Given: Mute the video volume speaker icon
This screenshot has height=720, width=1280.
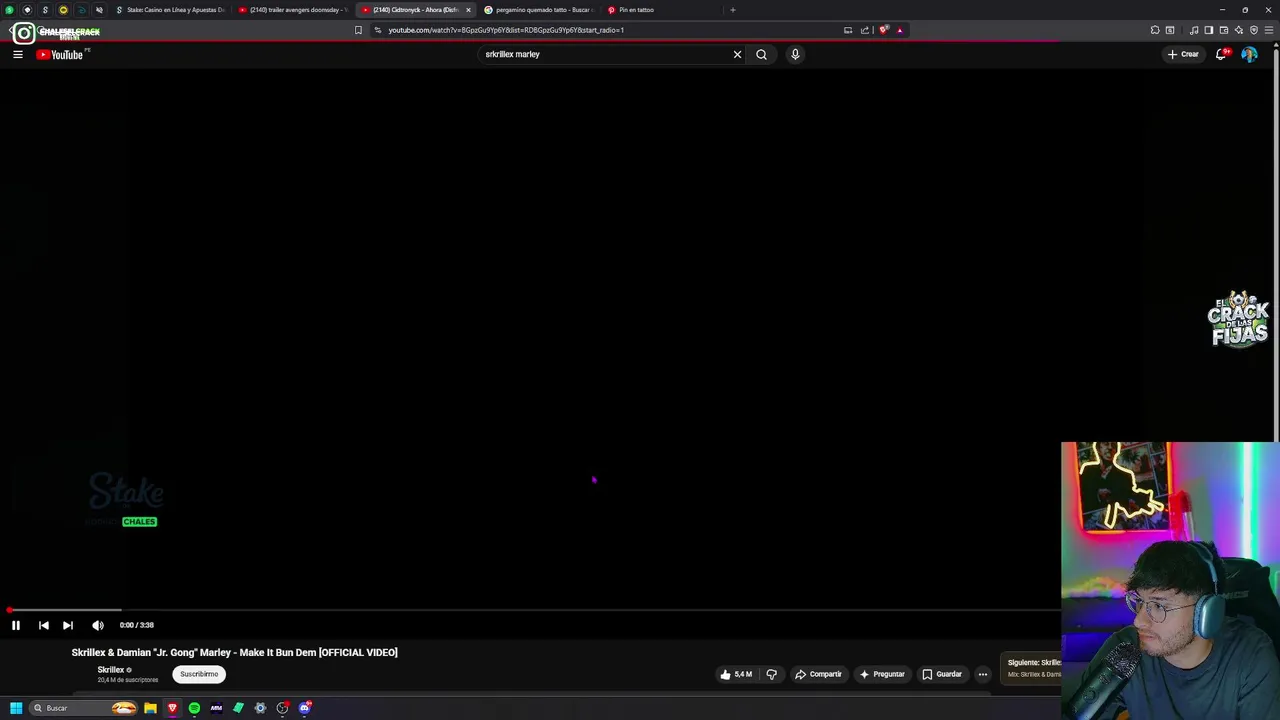Looking at the screenshot, I should 98,625.
